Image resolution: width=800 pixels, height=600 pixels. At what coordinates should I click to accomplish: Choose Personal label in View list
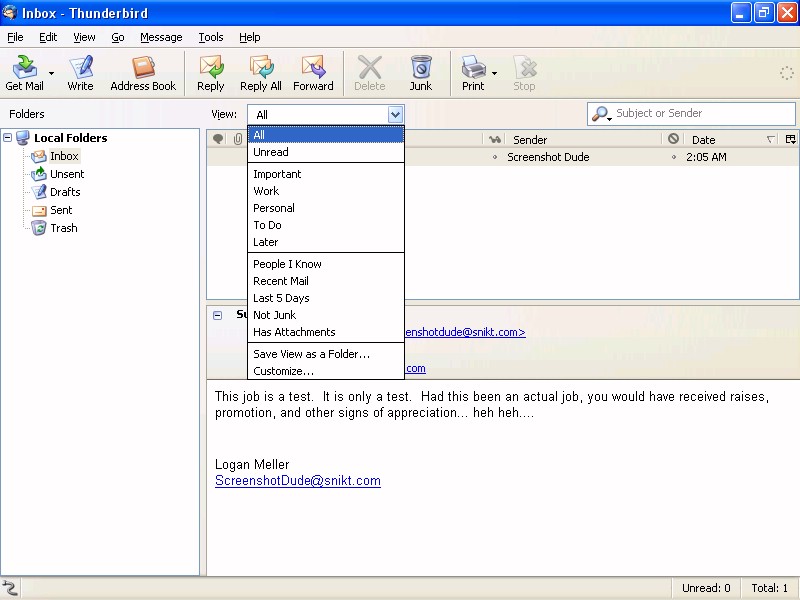326,208
